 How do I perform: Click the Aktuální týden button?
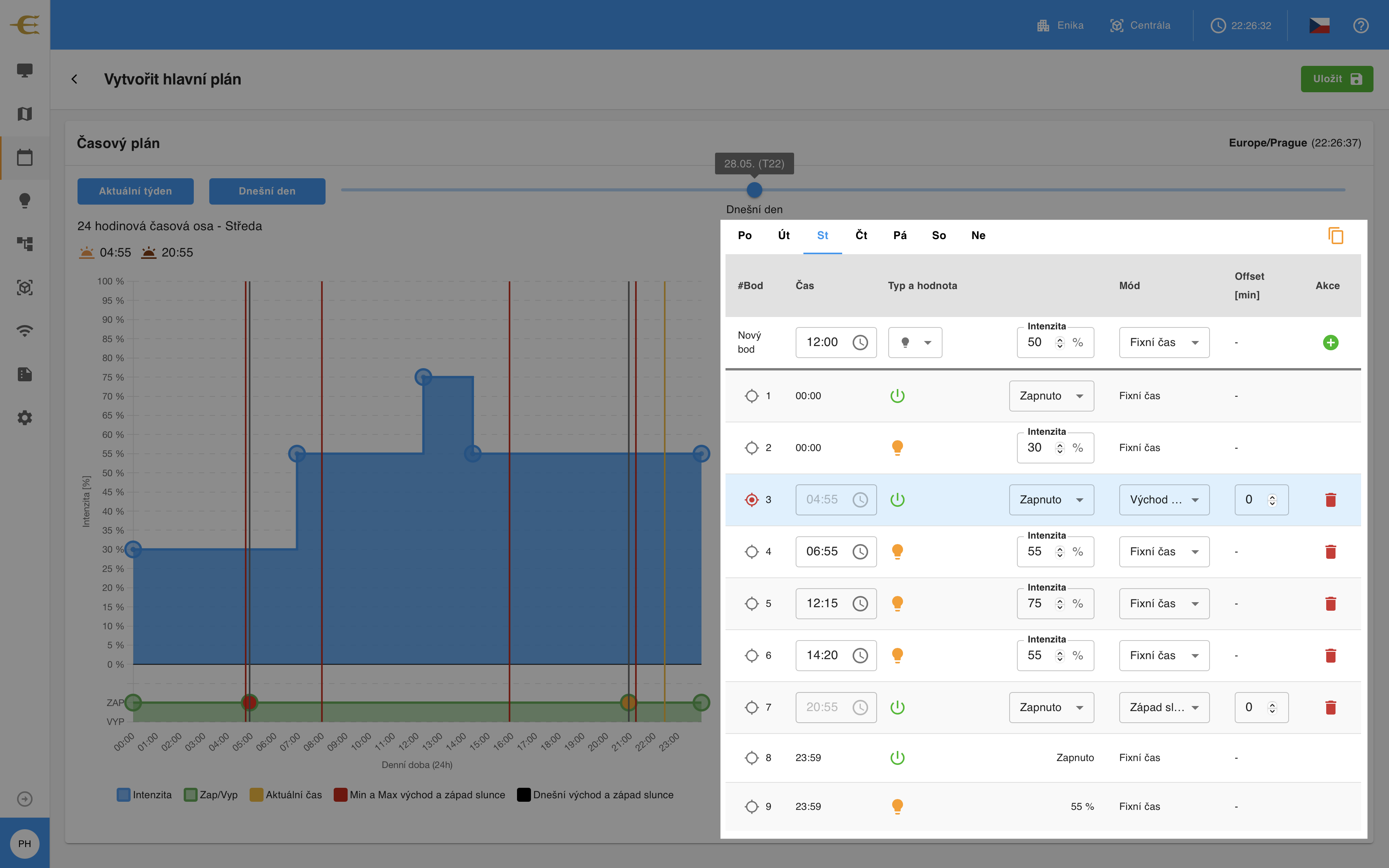coord(136,191)
